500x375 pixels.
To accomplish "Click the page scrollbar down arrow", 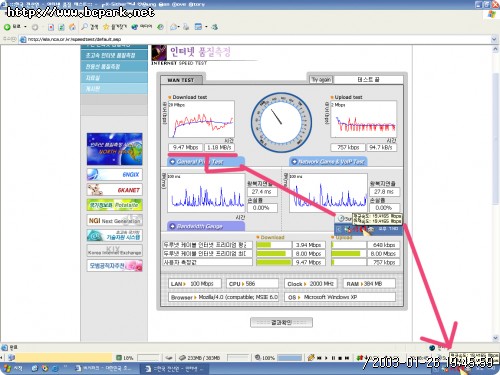I will 495,338.
